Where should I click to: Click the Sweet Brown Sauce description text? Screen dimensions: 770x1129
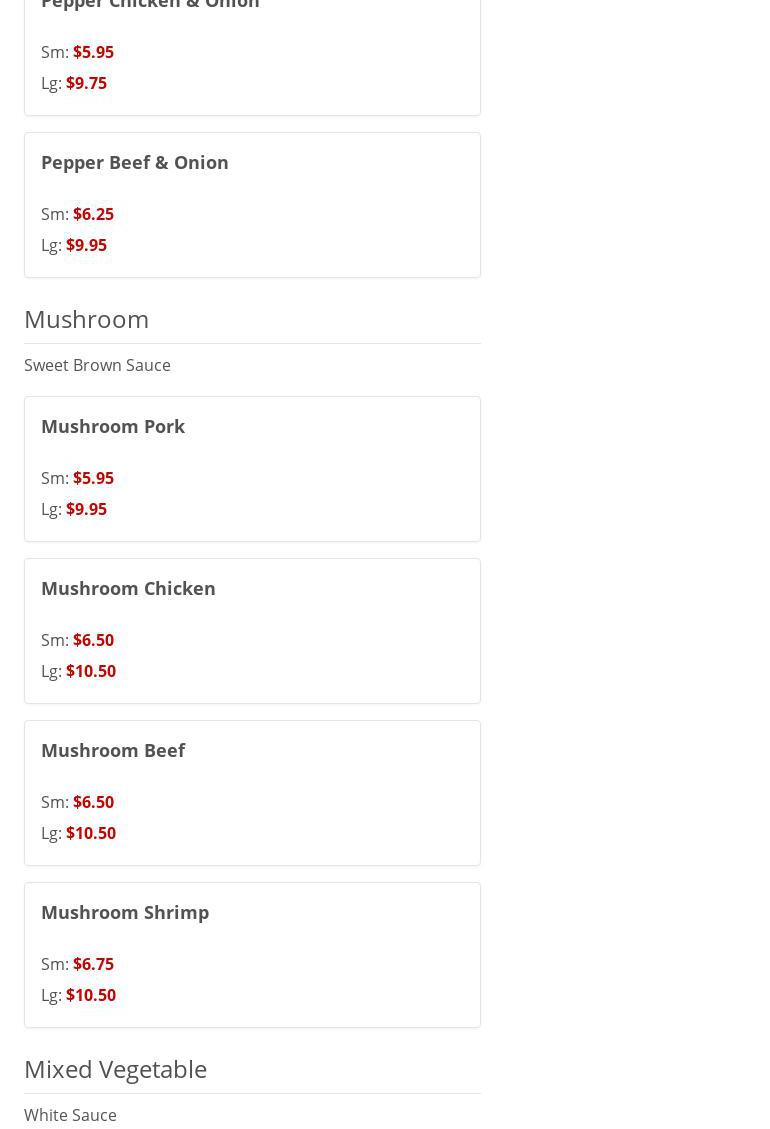click(97, 365)
